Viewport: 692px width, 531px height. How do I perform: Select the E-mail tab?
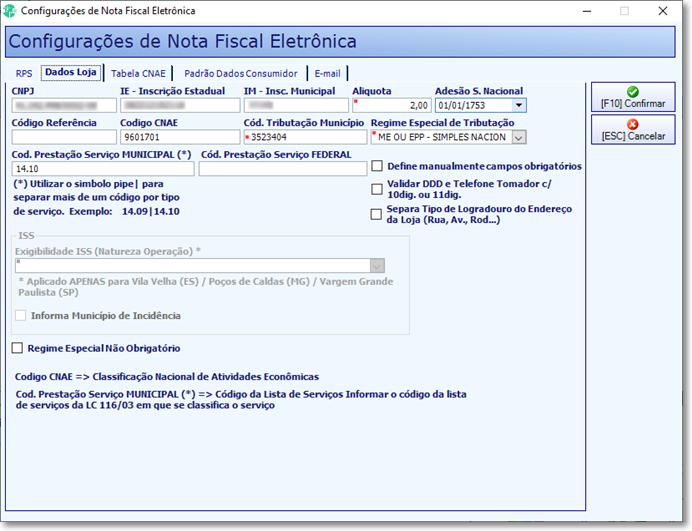coord(327,74)
